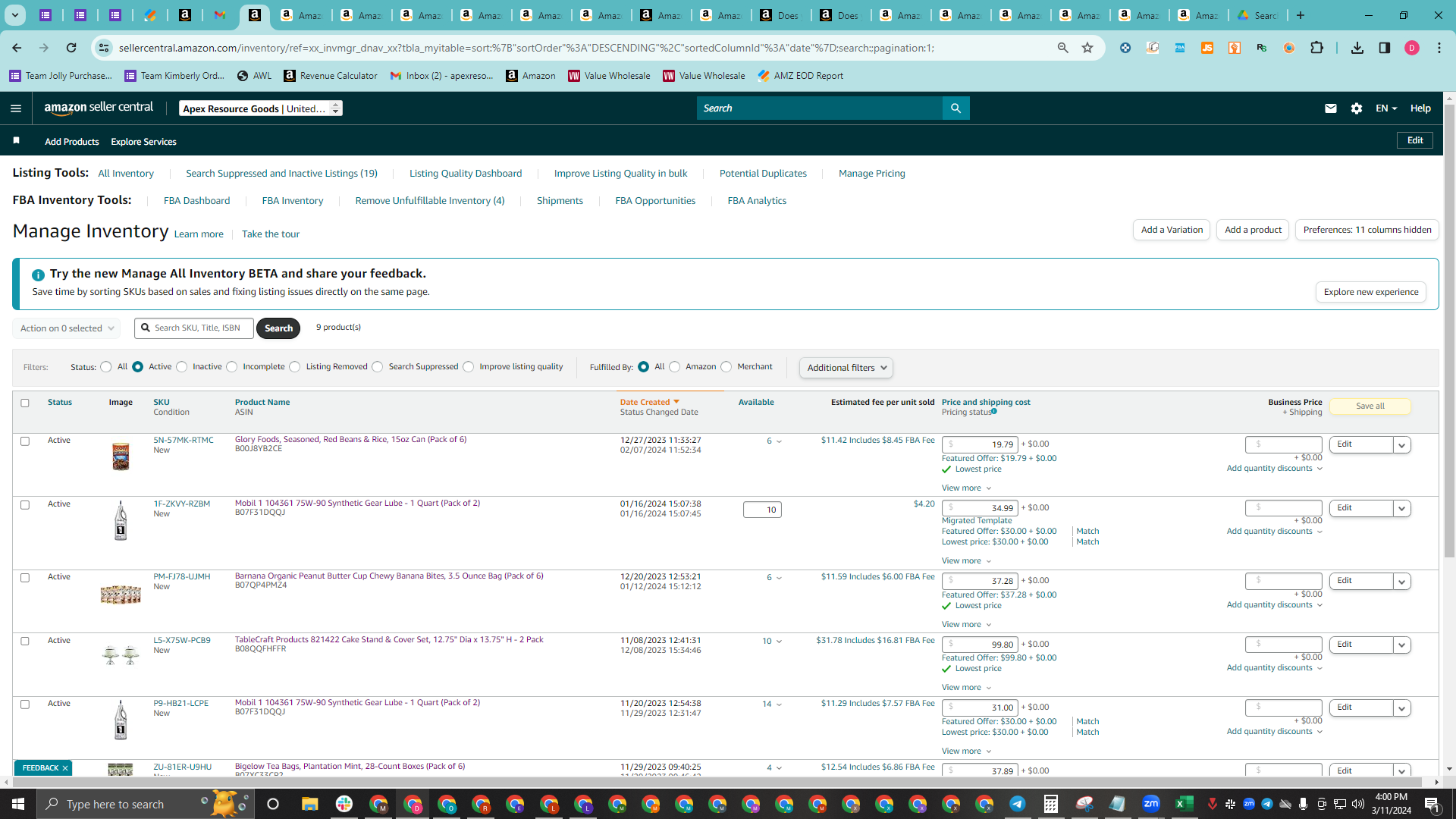Reload the page with the browser refresh icon
Viewport: 1456px width, 819px height.
pyautogui.click(x=71, y=48)
